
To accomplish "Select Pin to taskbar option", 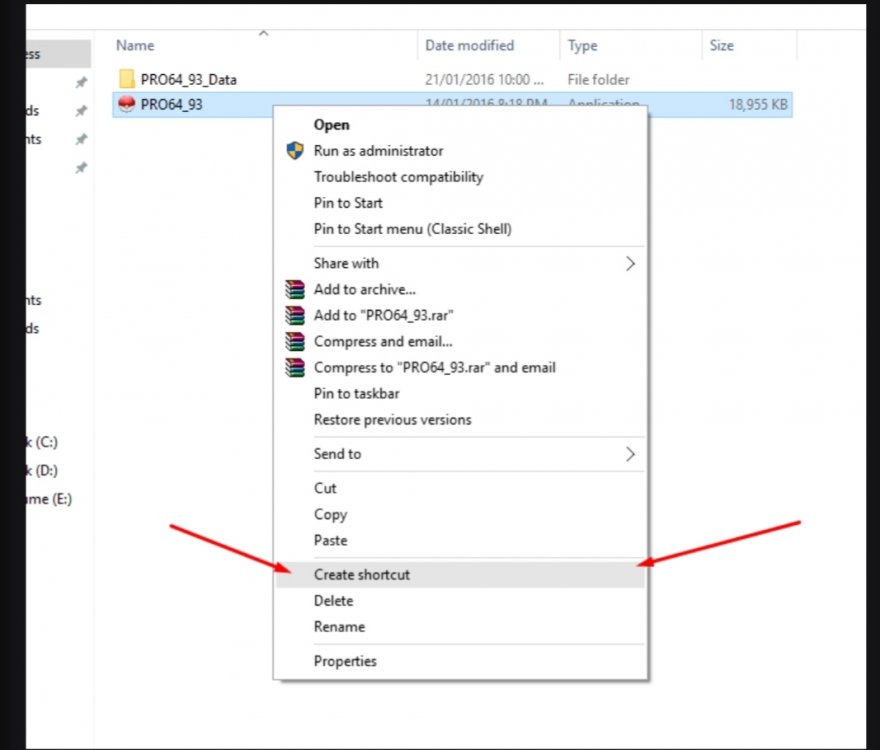I will coord(356,393).
